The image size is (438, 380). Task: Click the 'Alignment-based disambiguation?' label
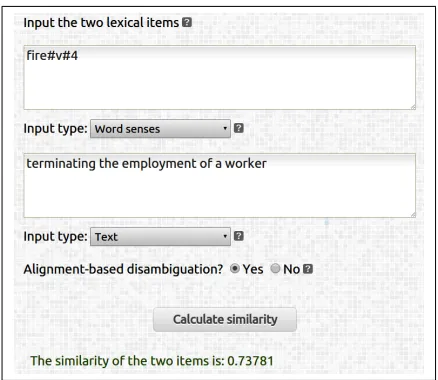coord(123,269)
